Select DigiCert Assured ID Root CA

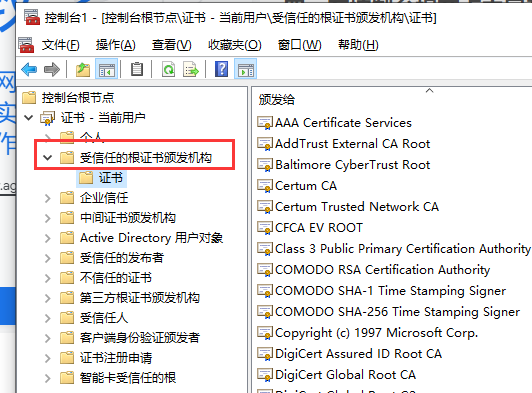pos(358,354)
